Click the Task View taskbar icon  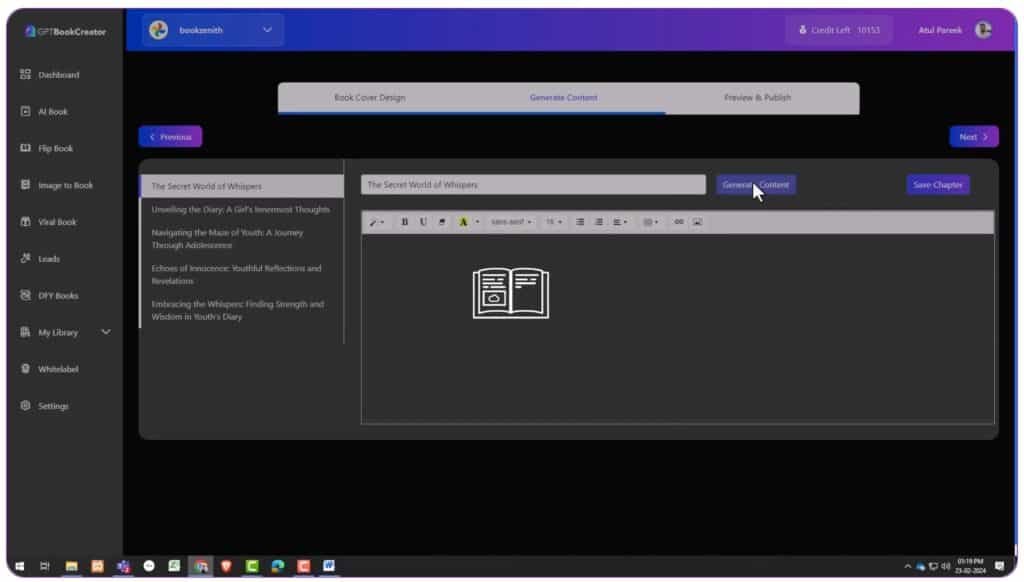point(44,566)
